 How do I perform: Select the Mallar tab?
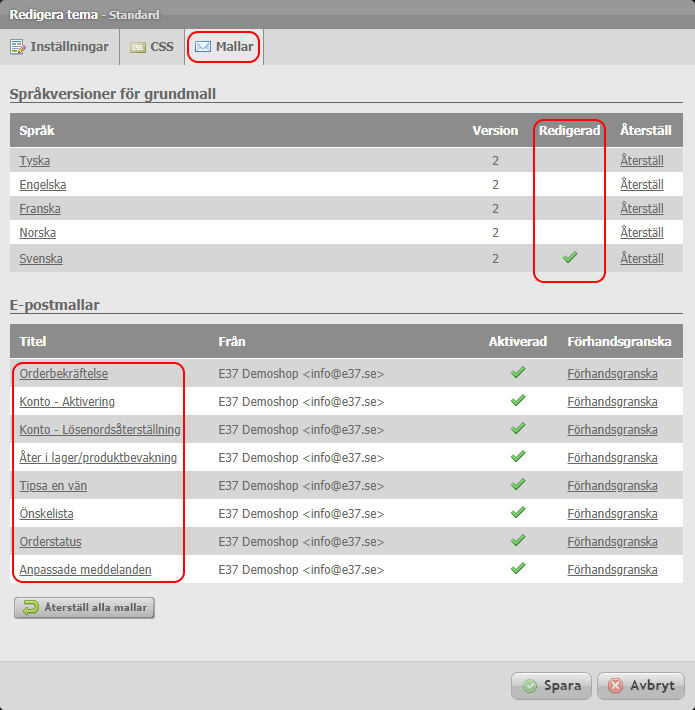pos(224,47)
